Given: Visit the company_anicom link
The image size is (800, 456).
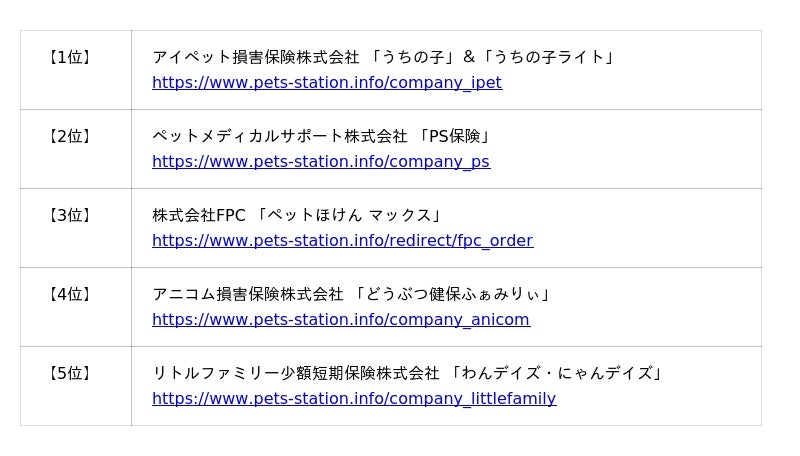Looking at the screenshot, I should coord(340,320).
